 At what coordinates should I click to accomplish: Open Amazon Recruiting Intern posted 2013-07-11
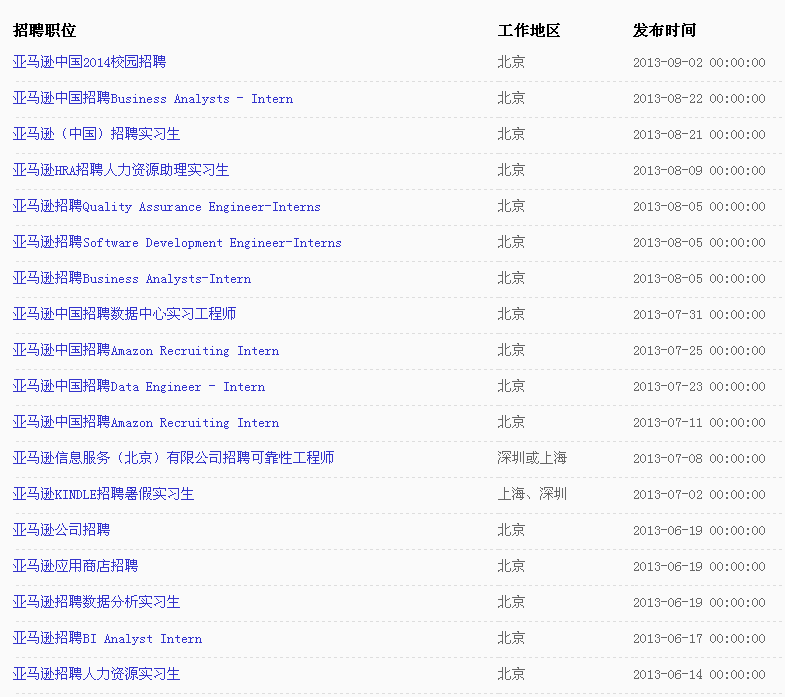pos(146,422)
